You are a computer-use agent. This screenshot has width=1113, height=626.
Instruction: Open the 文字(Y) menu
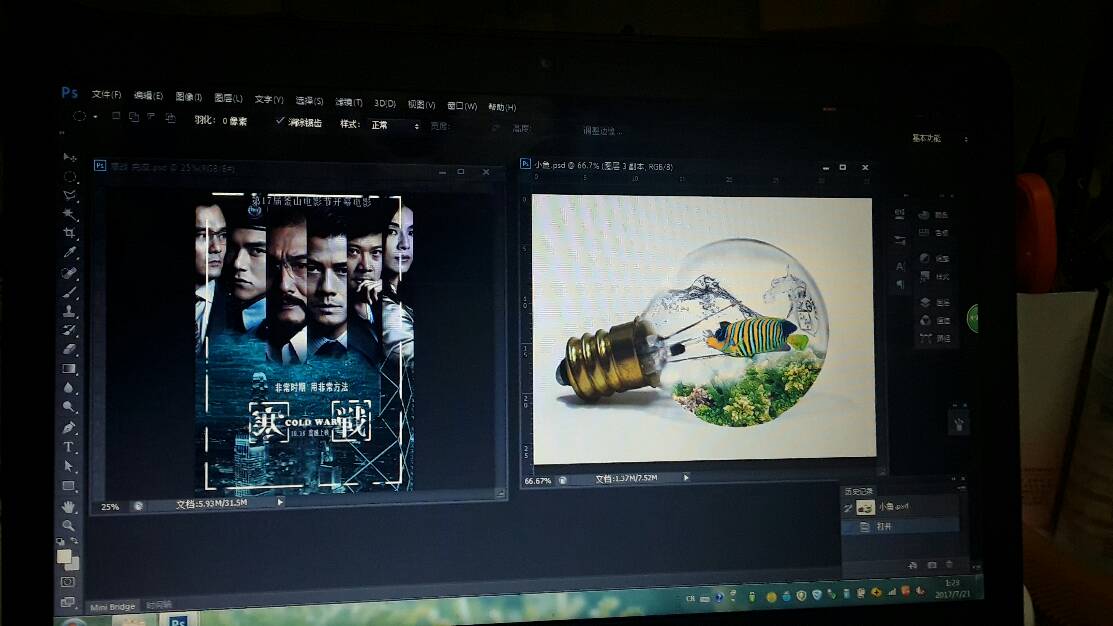(269, 100)
